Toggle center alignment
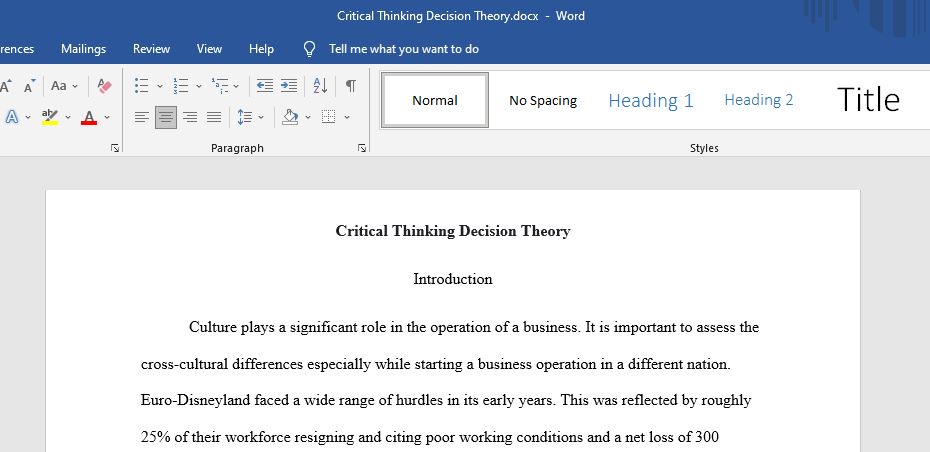 (x=165, y=117)
